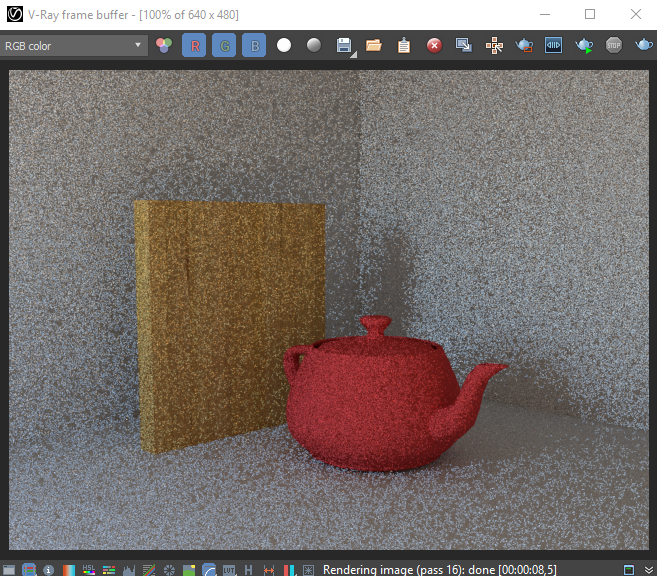
Task: Switch to alpha channel white circle
Action: click(284, 45)
